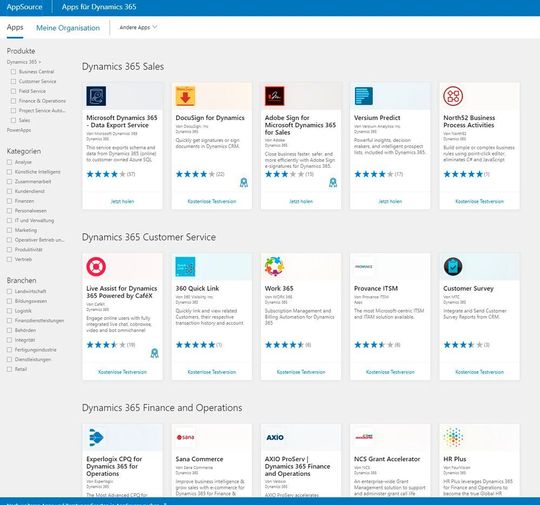
Task: Click the North52 Business Process Activities icon
Action: 453,96
